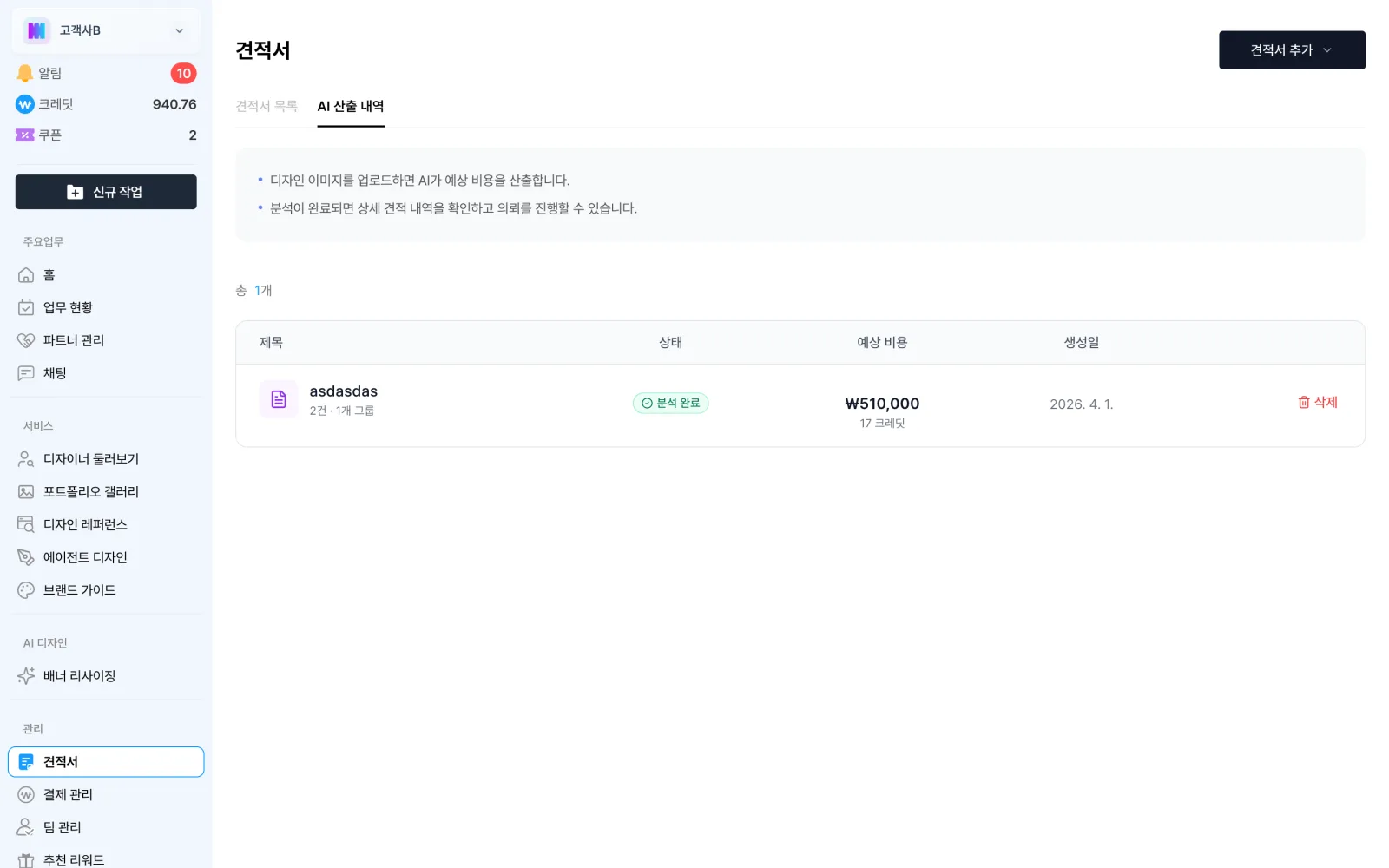This screenshot has height=868, width=1389.
Task: Click the gift icon beside 추천 리워드
Action: click(x=26, y=860)
